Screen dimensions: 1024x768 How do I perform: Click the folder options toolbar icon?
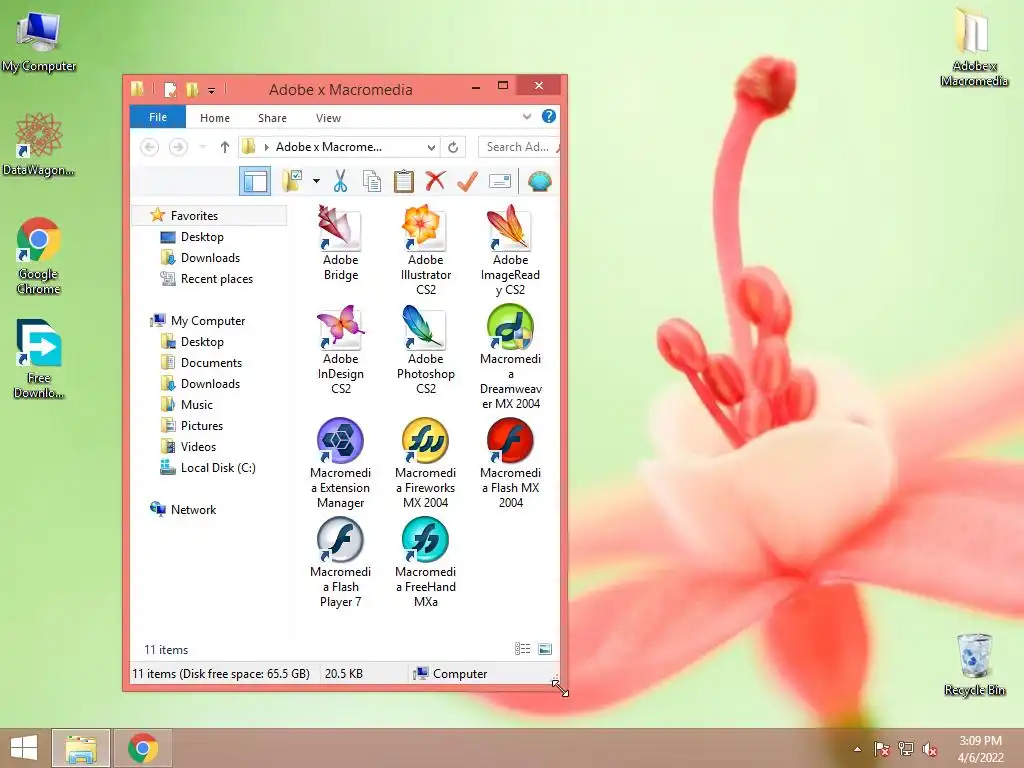coord(292,181)
